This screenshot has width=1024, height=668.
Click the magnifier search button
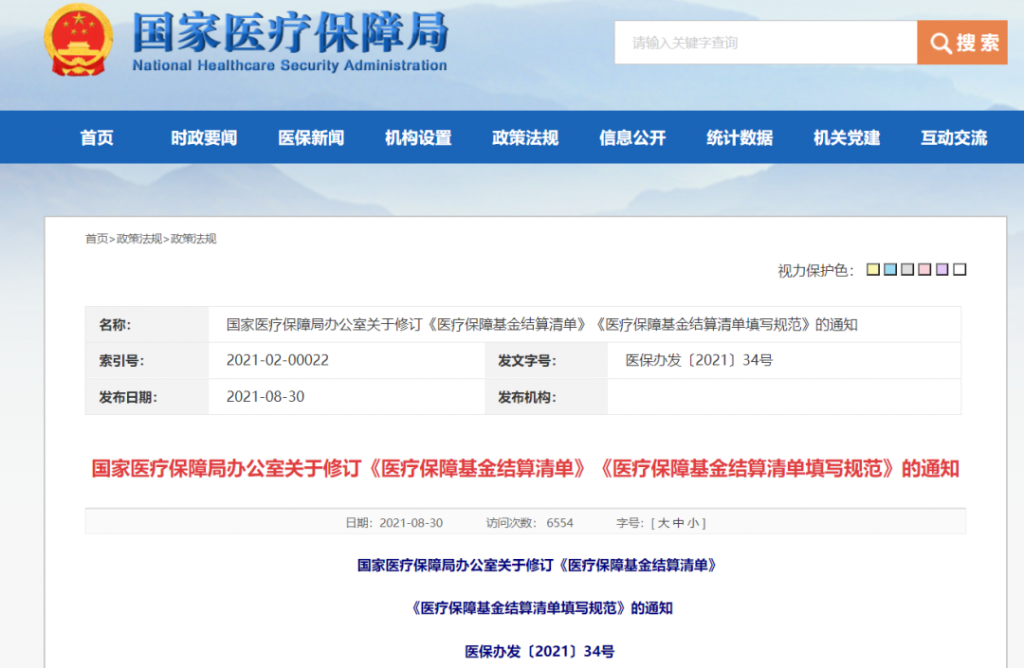pos(962,42)
